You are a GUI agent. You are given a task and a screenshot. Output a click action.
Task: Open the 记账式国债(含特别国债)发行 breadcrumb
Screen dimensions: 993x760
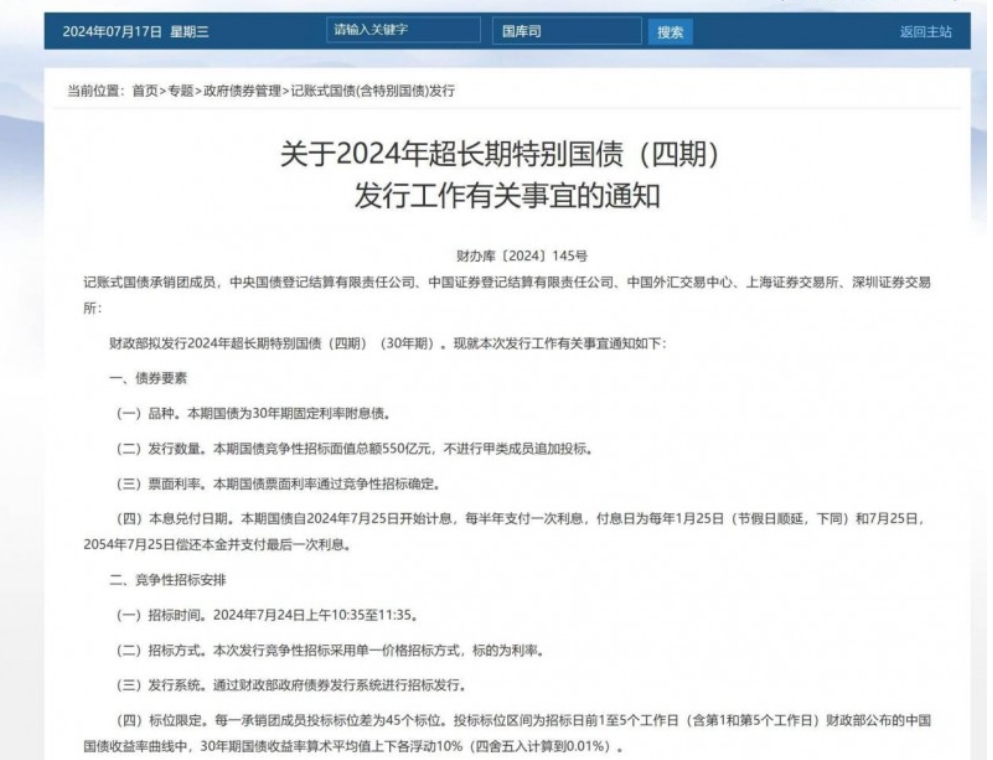coord(372,92)
